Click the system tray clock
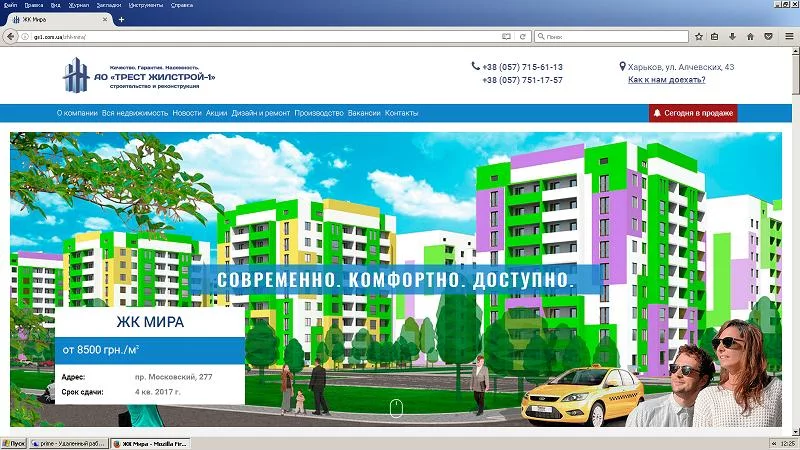This screenshot has height=450, width=800. point(788,444)
